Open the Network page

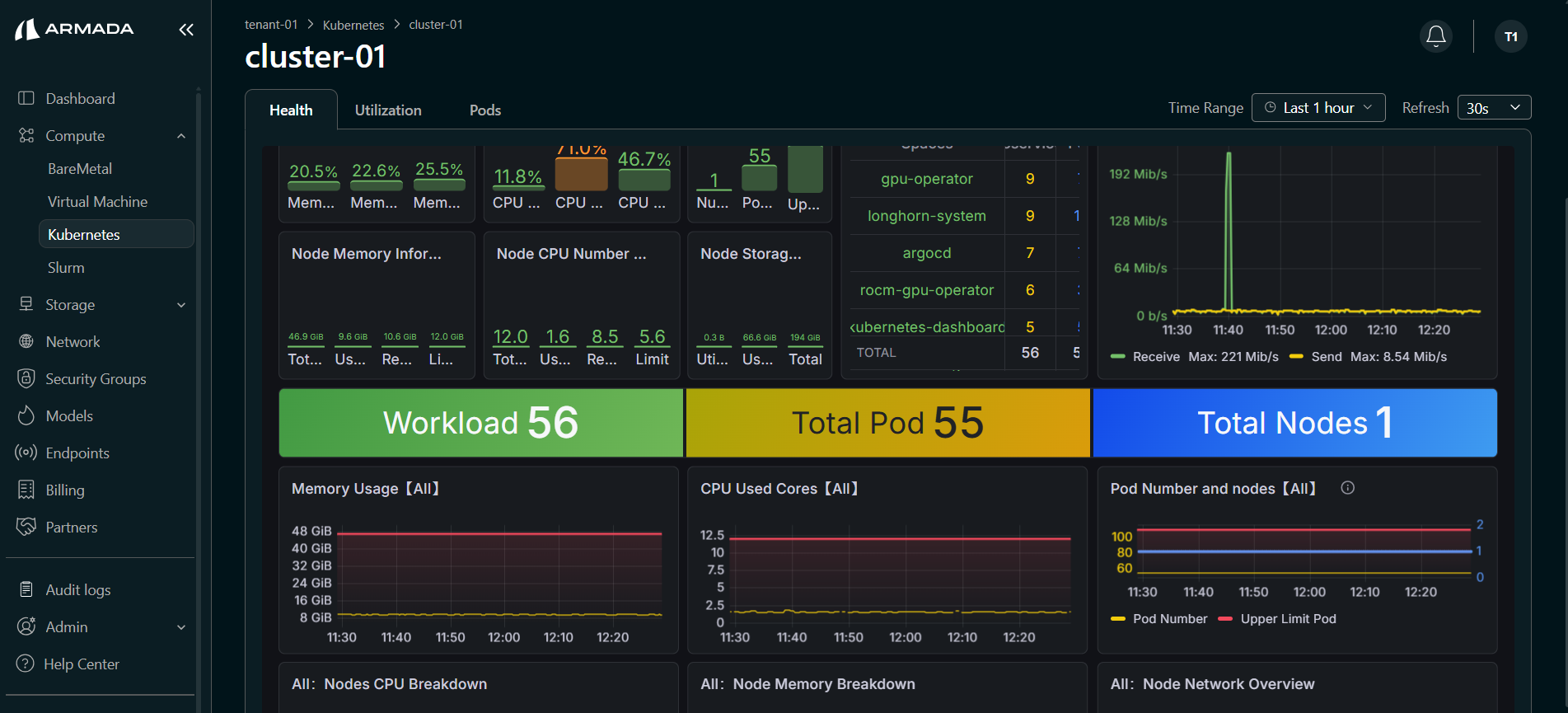click(73, 341)
